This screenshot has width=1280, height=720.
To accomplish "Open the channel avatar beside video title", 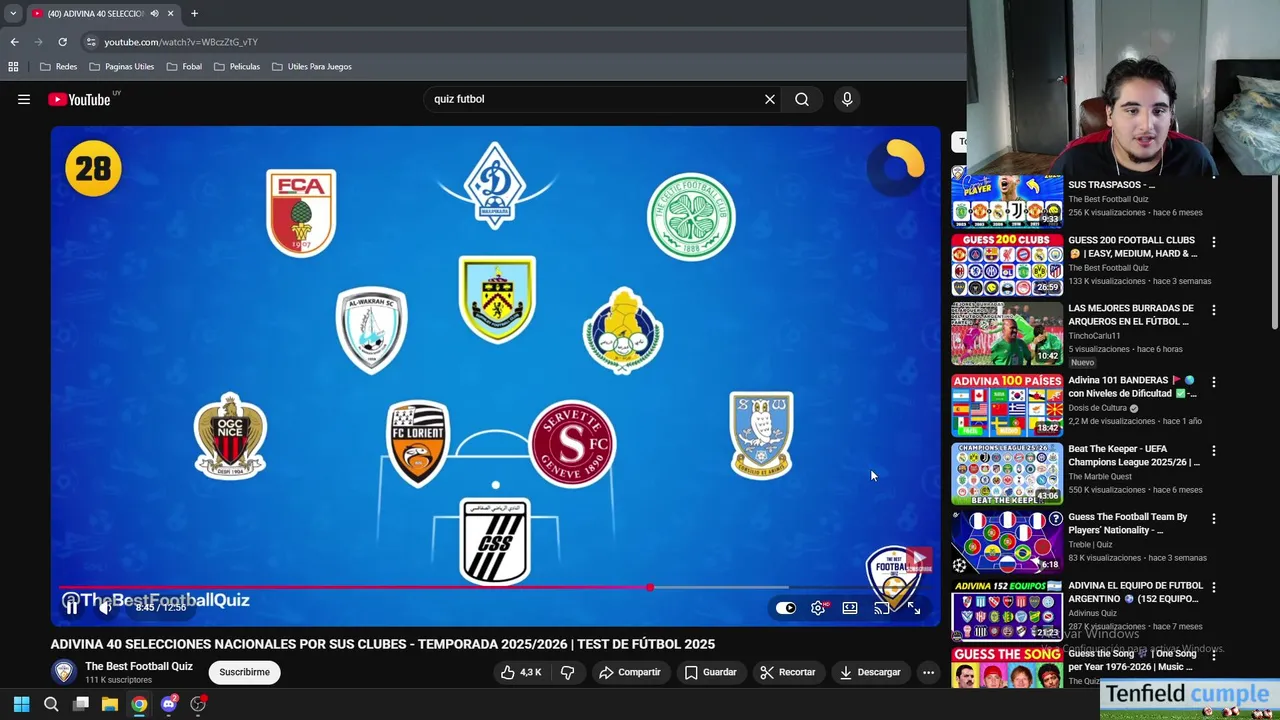I will tap(64, 672).
